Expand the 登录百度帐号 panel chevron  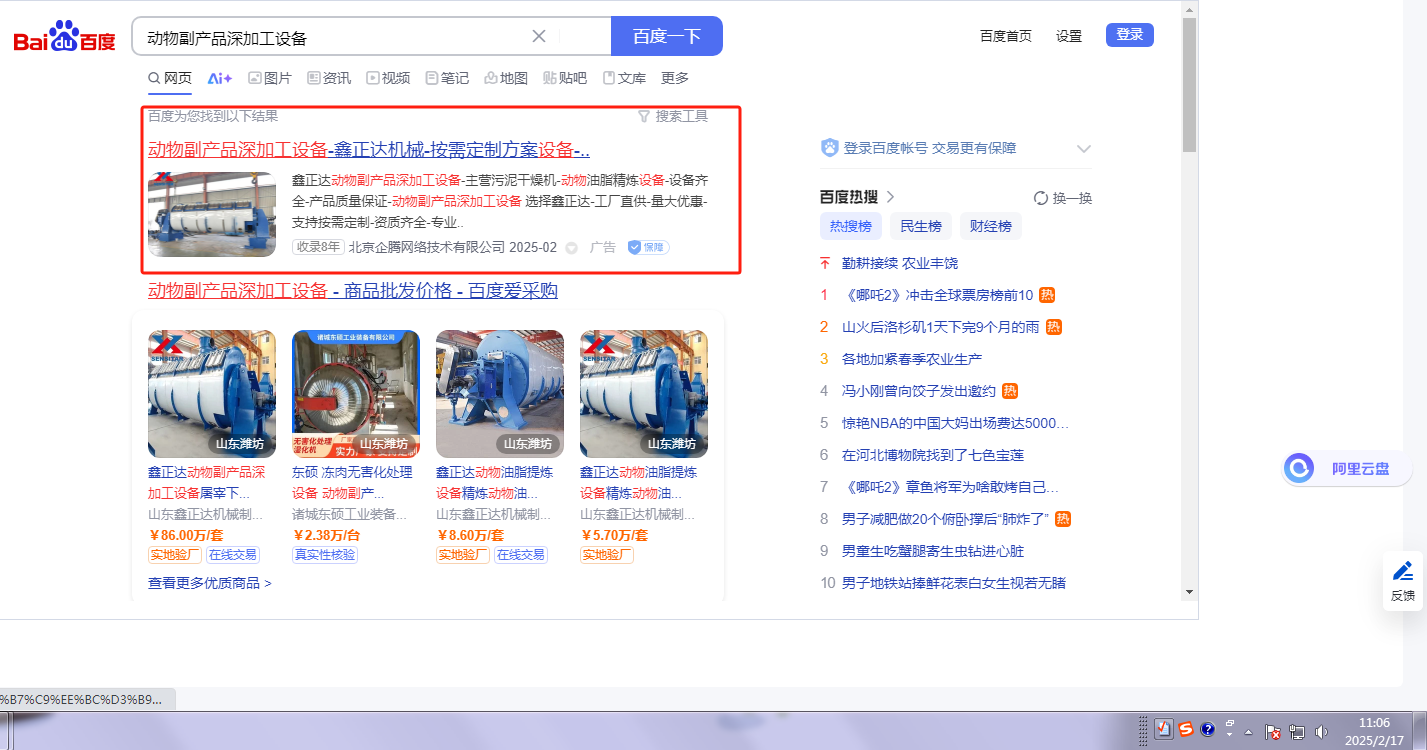click(x=1083, y=149)
